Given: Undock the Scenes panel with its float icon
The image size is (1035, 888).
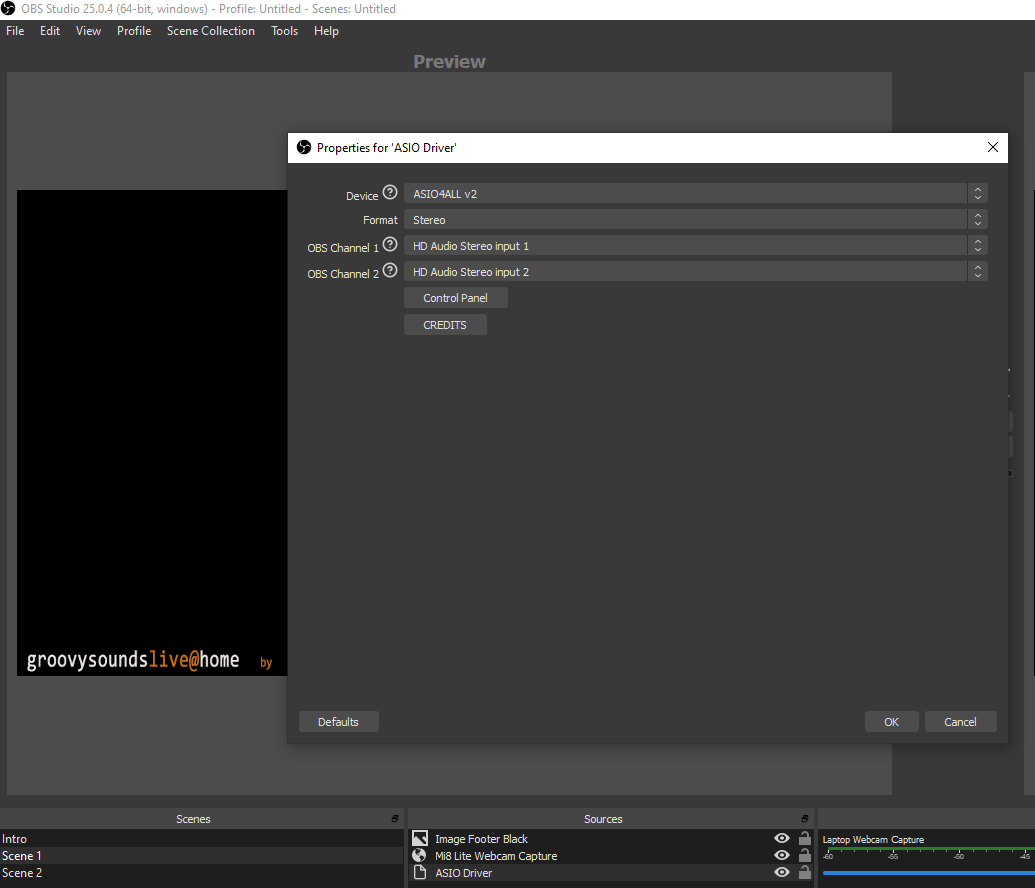Looking at the screenshot, I should (x=395, y=819).
